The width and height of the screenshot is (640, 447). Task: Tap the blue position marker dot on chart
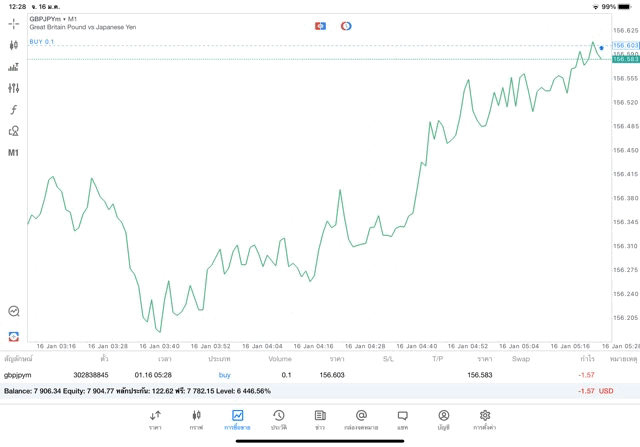click(601, 48)
